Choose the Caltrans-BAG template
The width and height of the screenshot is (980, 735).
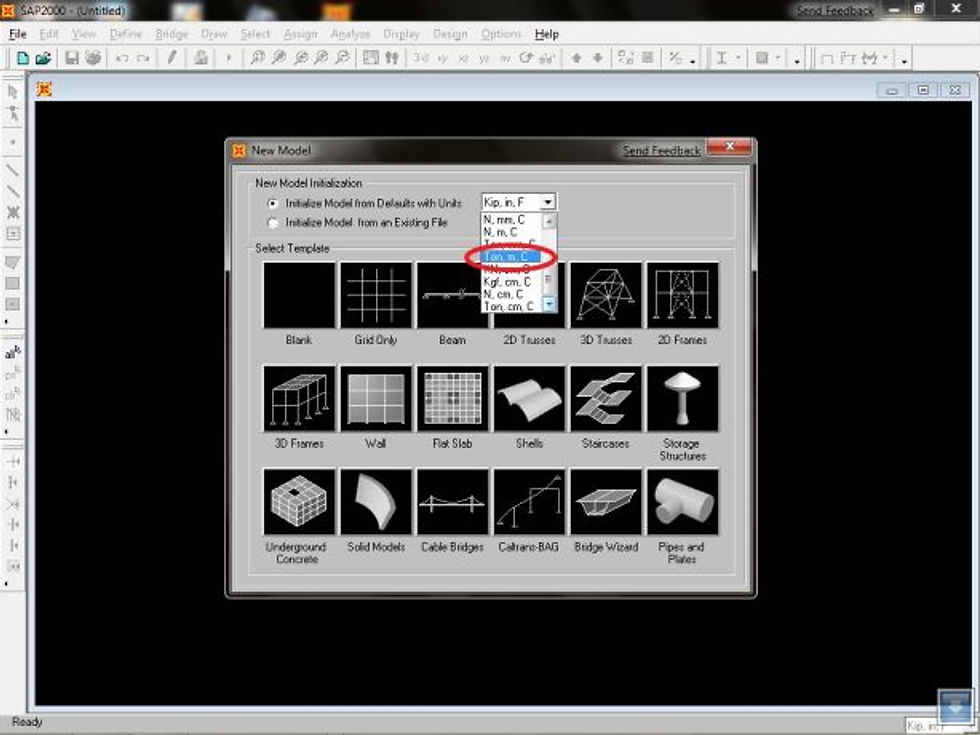tap(529, 502)
